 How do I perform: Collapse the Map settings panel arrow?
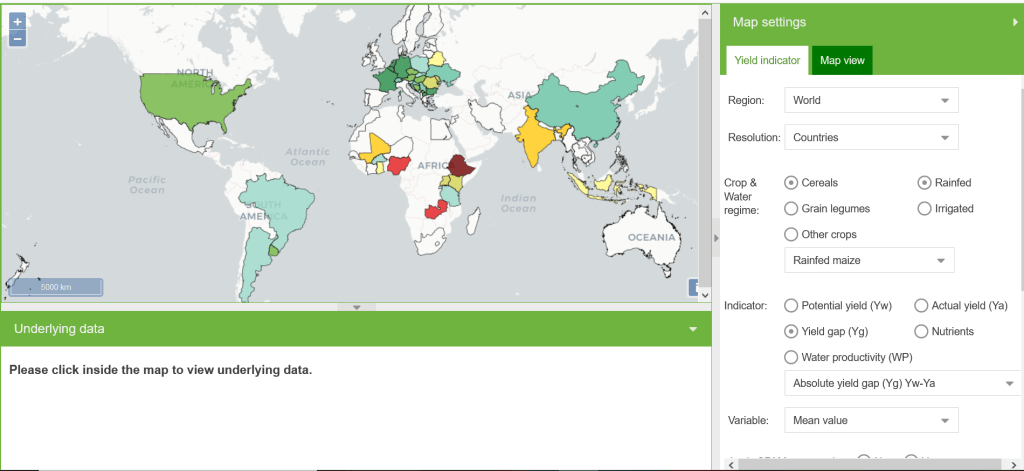click(x=1015, y=22)
